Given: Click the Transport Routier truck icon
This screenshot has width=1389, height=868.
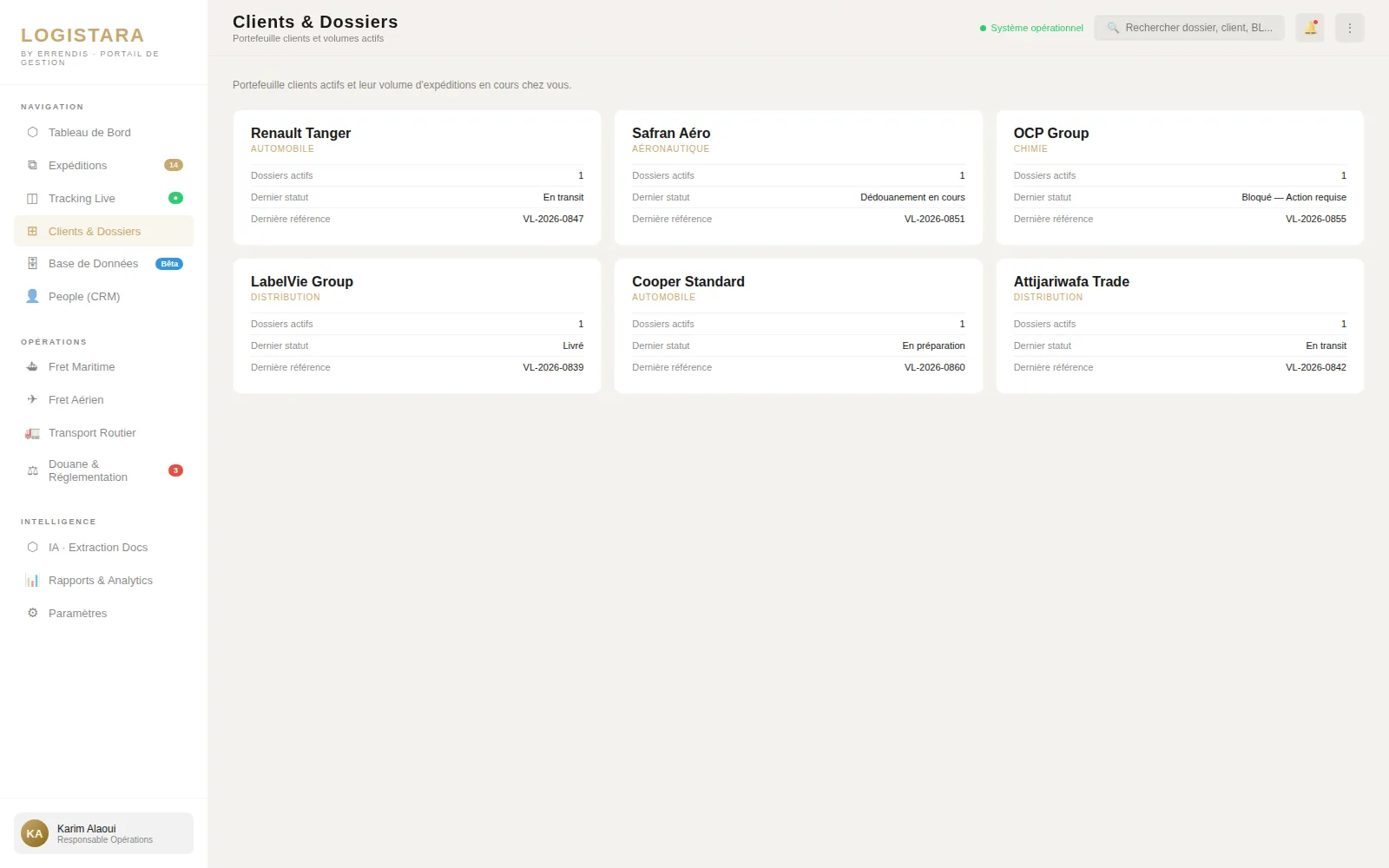Looking at the screenshot, I should pos(32,433).
